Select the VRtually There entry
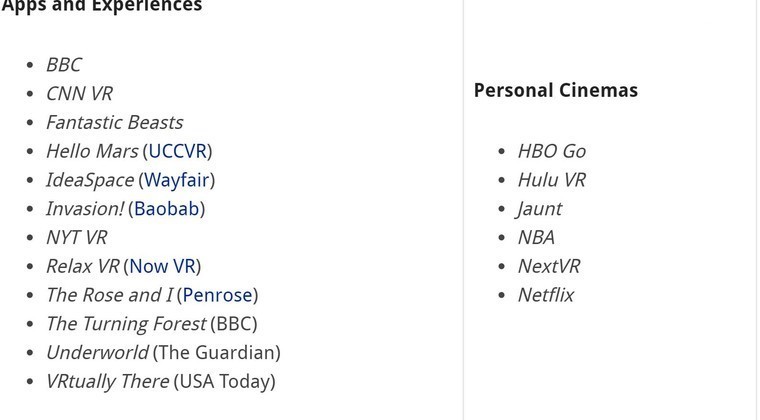Viewport: 760px width, 420px height. 161,381
